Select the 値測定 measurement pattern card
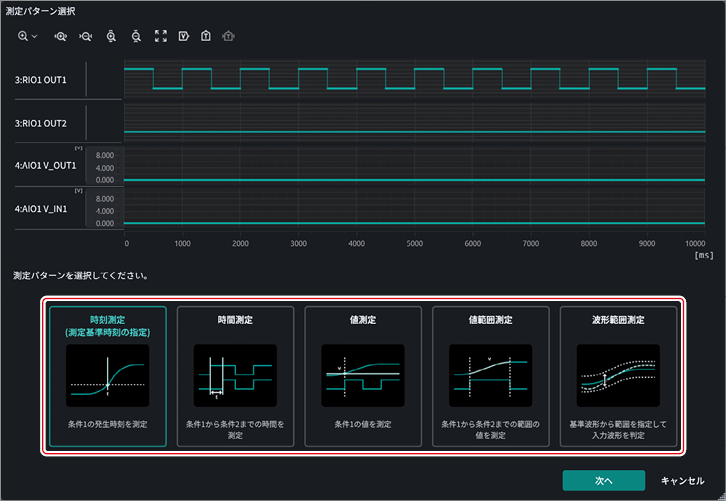The width and height of the screenshot is (726, 501). pos(363,376)
